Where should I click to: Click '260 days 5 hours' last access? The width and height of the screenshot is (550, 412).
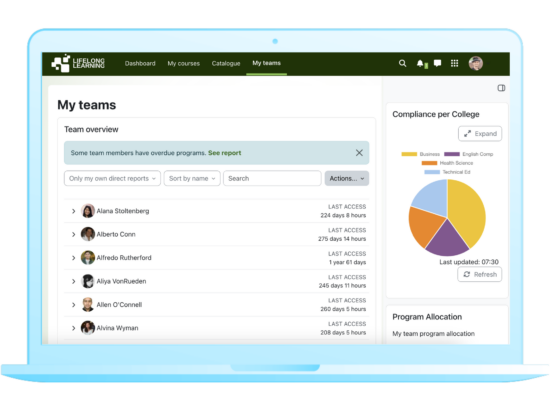click(343, 309)
